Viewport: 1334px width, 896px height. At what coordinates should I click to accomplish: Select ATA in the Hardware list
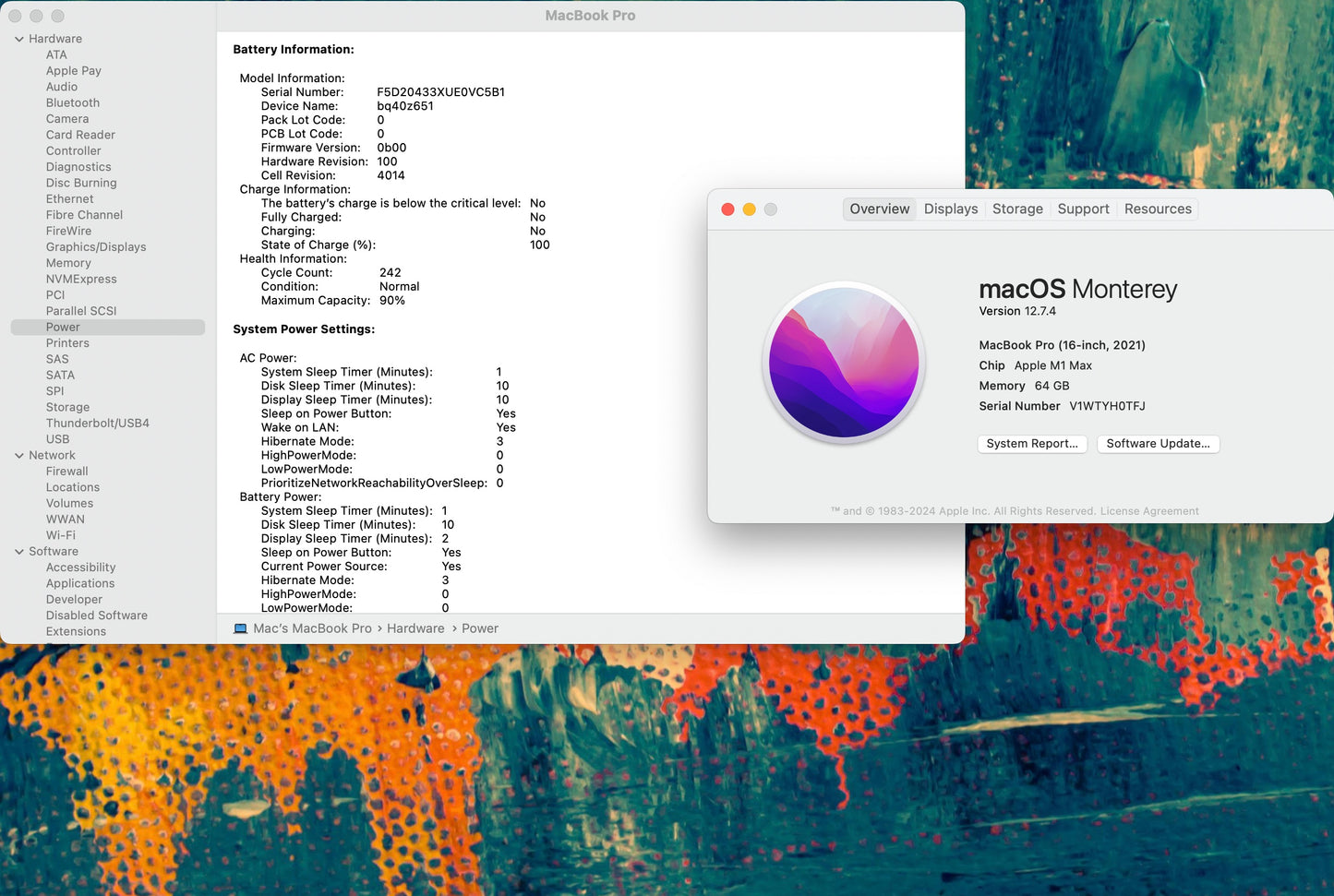click(56, 55)
